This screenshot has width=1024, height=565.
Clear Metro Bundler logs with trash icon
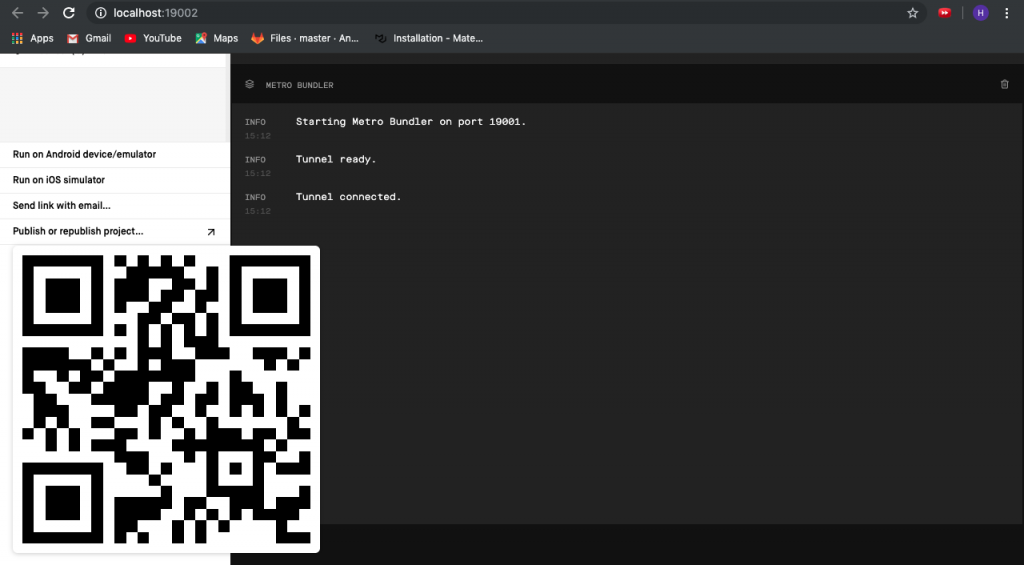point(1004,84)
